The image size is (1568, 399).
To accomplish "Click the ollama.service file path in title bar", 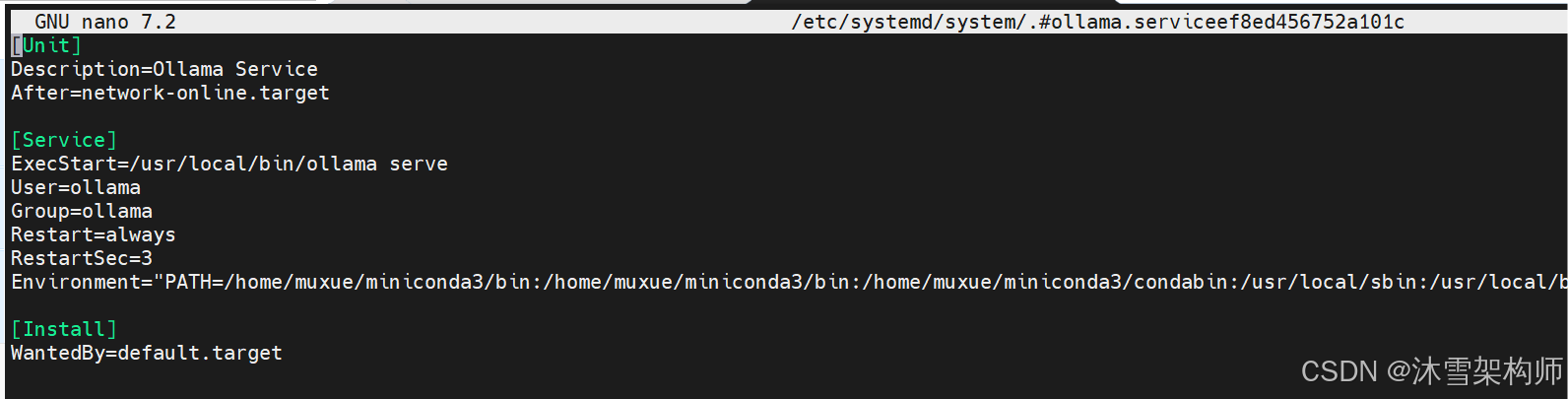I will (x=1098, y=22).
